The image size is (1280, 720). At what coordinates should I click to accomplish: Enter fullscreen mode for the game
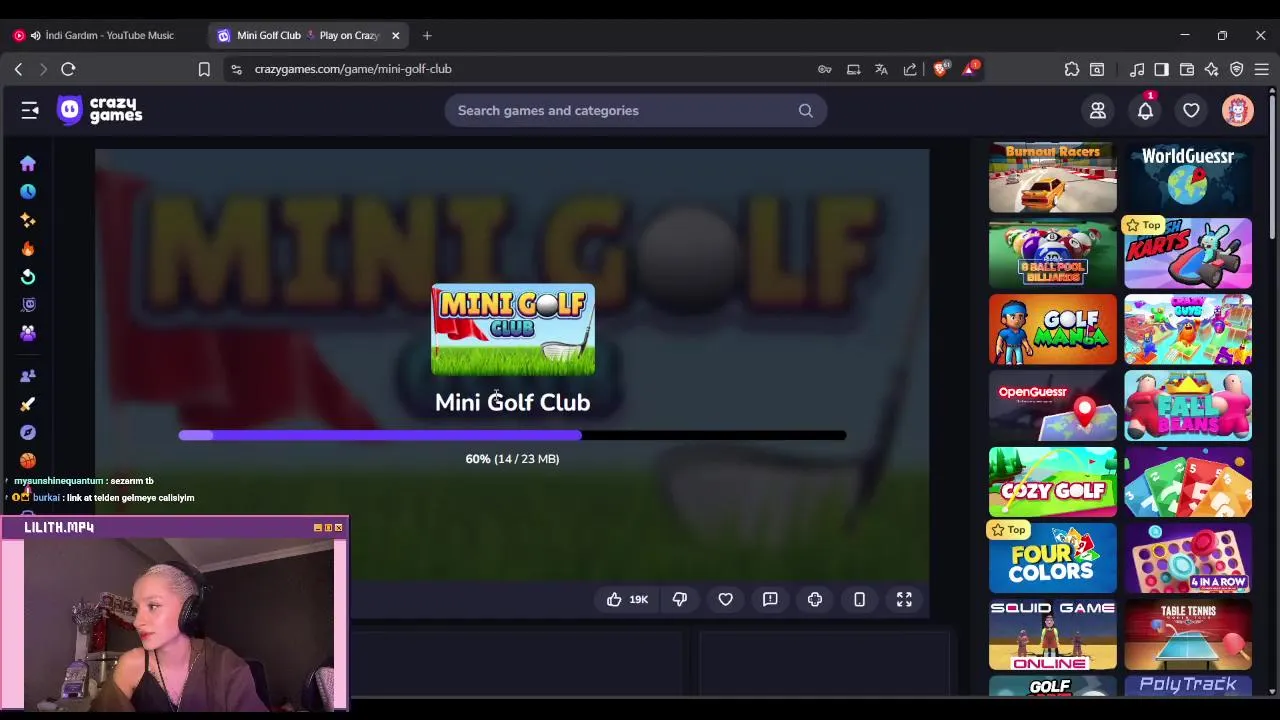(x=904, y=599)
